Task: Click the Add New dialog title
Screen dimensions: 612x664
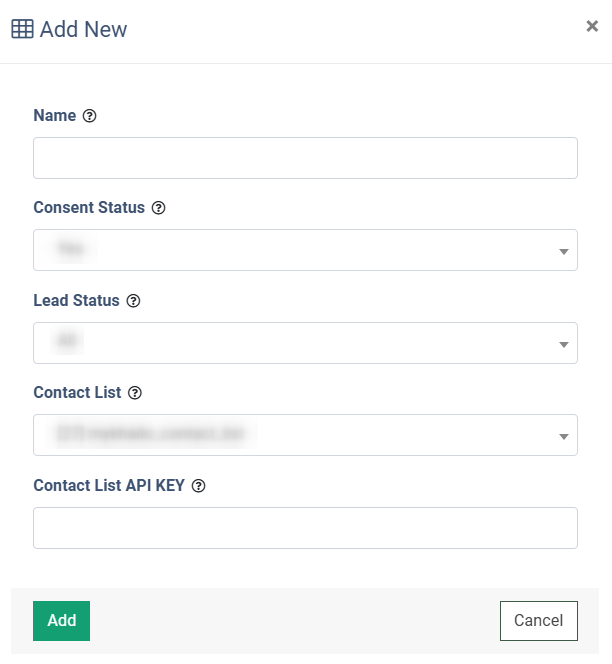Action: pos(83,29)
